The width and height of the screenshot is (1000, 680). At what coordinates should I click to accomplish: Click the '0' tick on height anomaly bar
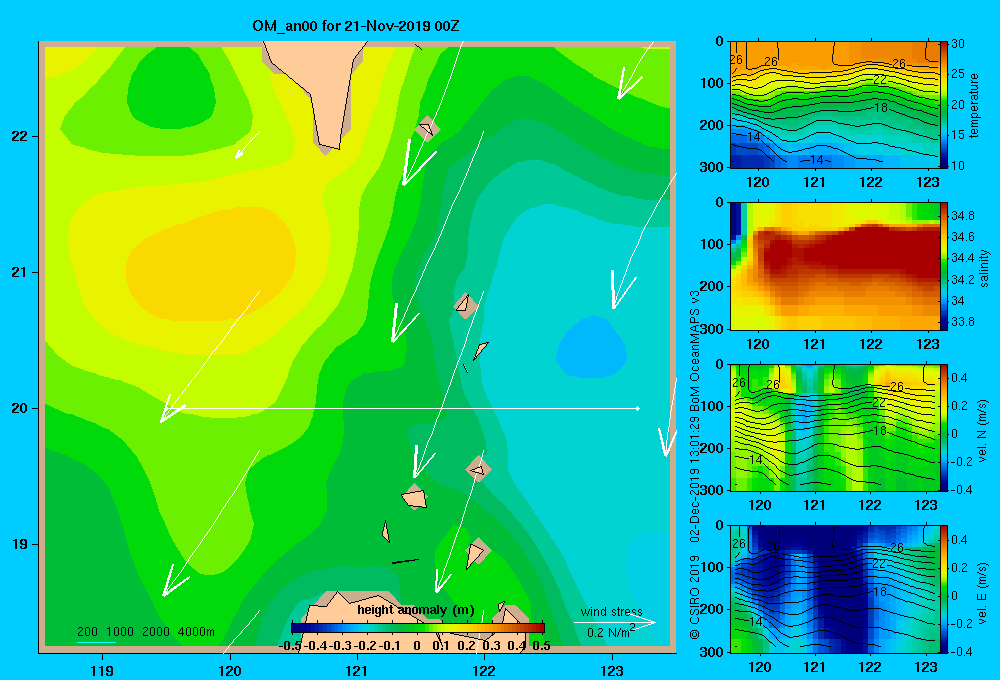417,646
